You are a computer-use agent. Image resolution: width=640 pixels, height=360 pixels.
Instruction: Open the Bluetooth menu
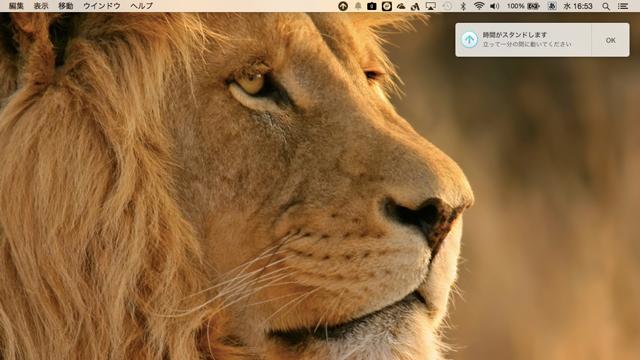coord(463,6)
